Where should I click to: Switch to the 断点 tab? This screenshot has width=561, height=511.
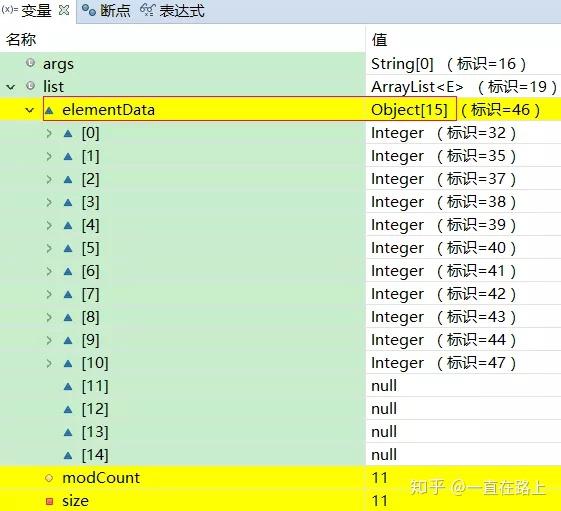coord(106,11)
